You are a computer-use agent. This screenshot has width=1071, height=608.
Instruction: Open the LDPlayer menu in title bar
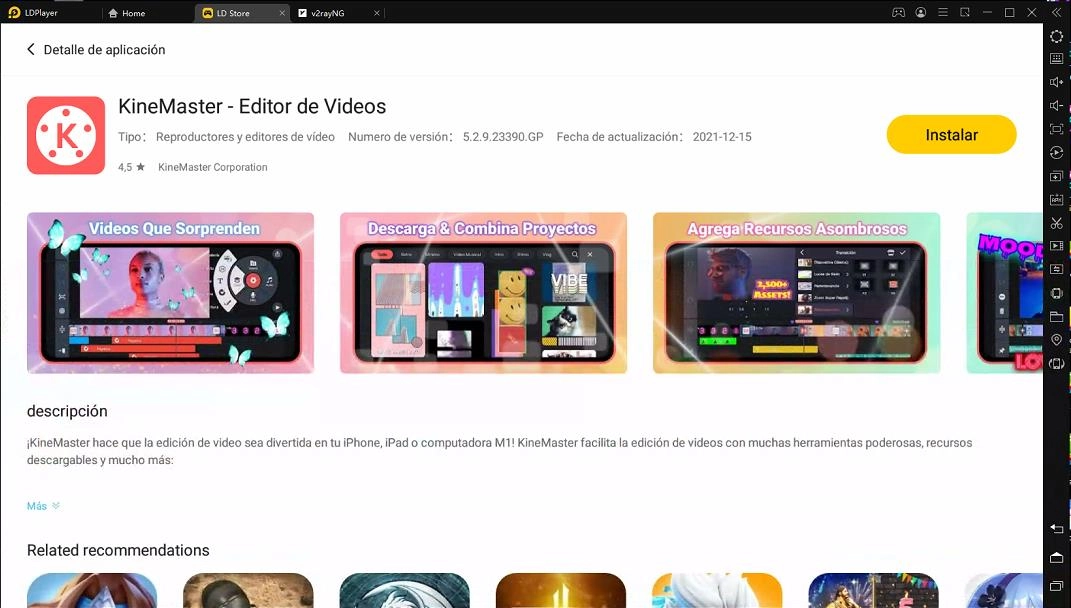[942, 13]
